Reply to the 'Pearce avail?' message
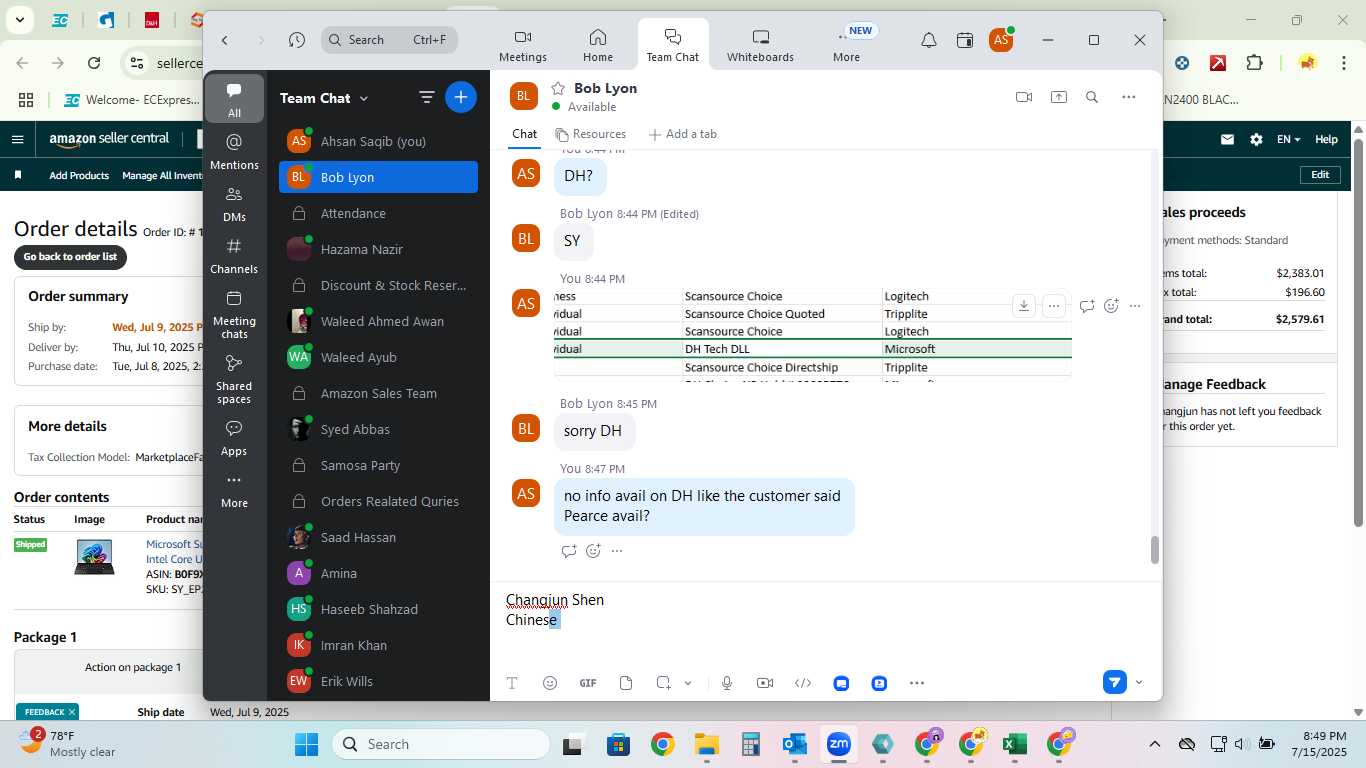Viewport: 1366px width, 768px height. click(569, 551)
